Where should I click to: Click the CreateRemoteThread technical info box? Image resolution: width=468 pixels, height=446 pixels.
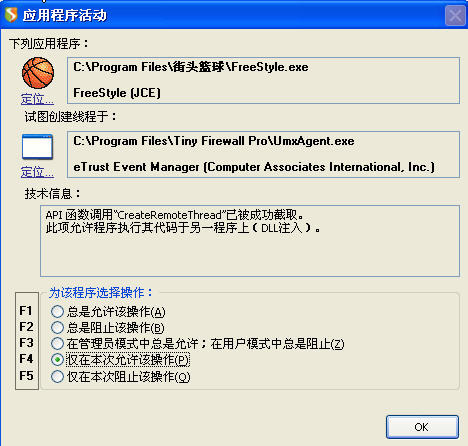pyautogui.click(x=250, y=241)
